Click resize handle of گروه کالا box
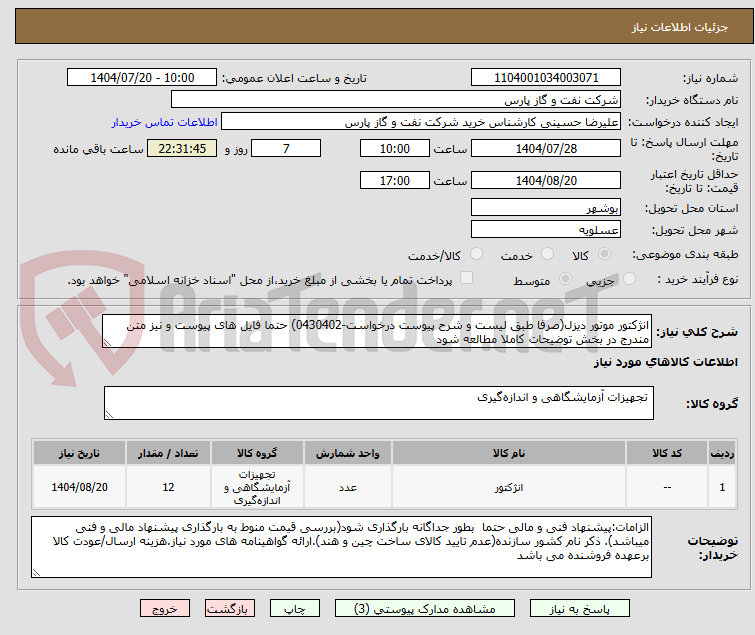The width and height of the screenshot is (755, 635). [x=109, y=415]
